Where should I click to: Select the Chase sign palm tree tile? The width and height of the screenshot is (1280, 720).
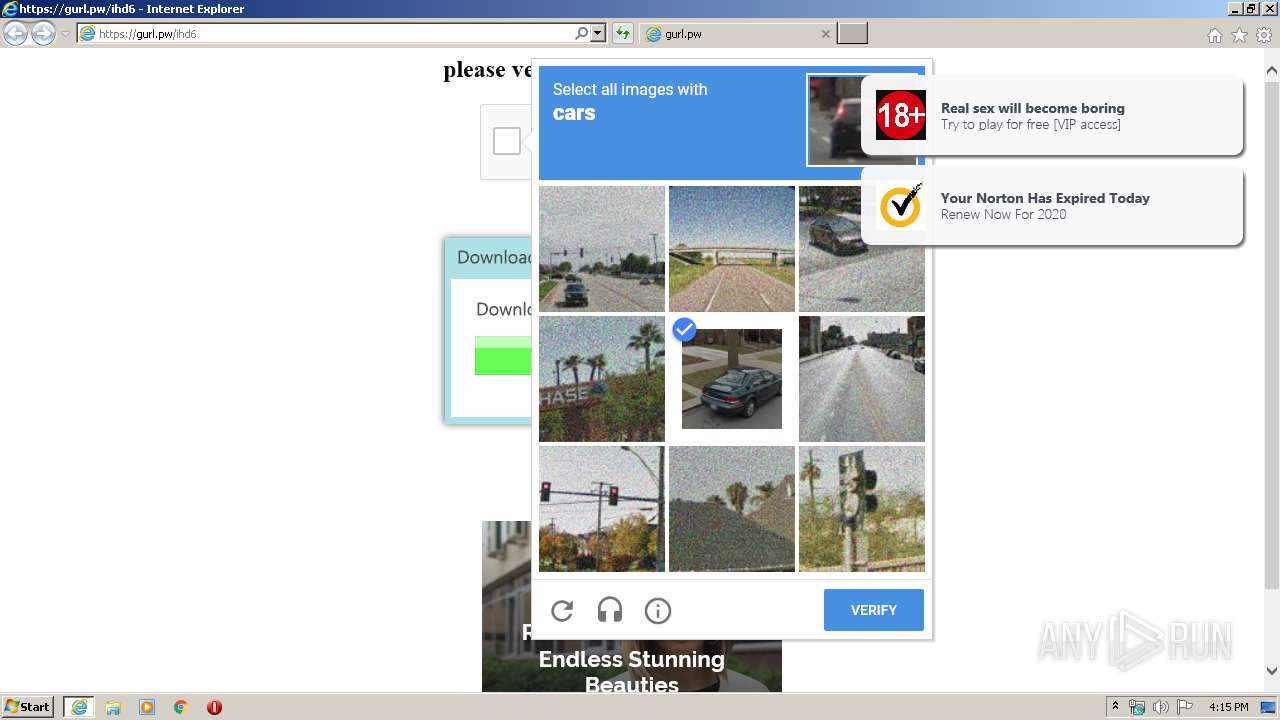pyautogui.click(x=602, y=379)
